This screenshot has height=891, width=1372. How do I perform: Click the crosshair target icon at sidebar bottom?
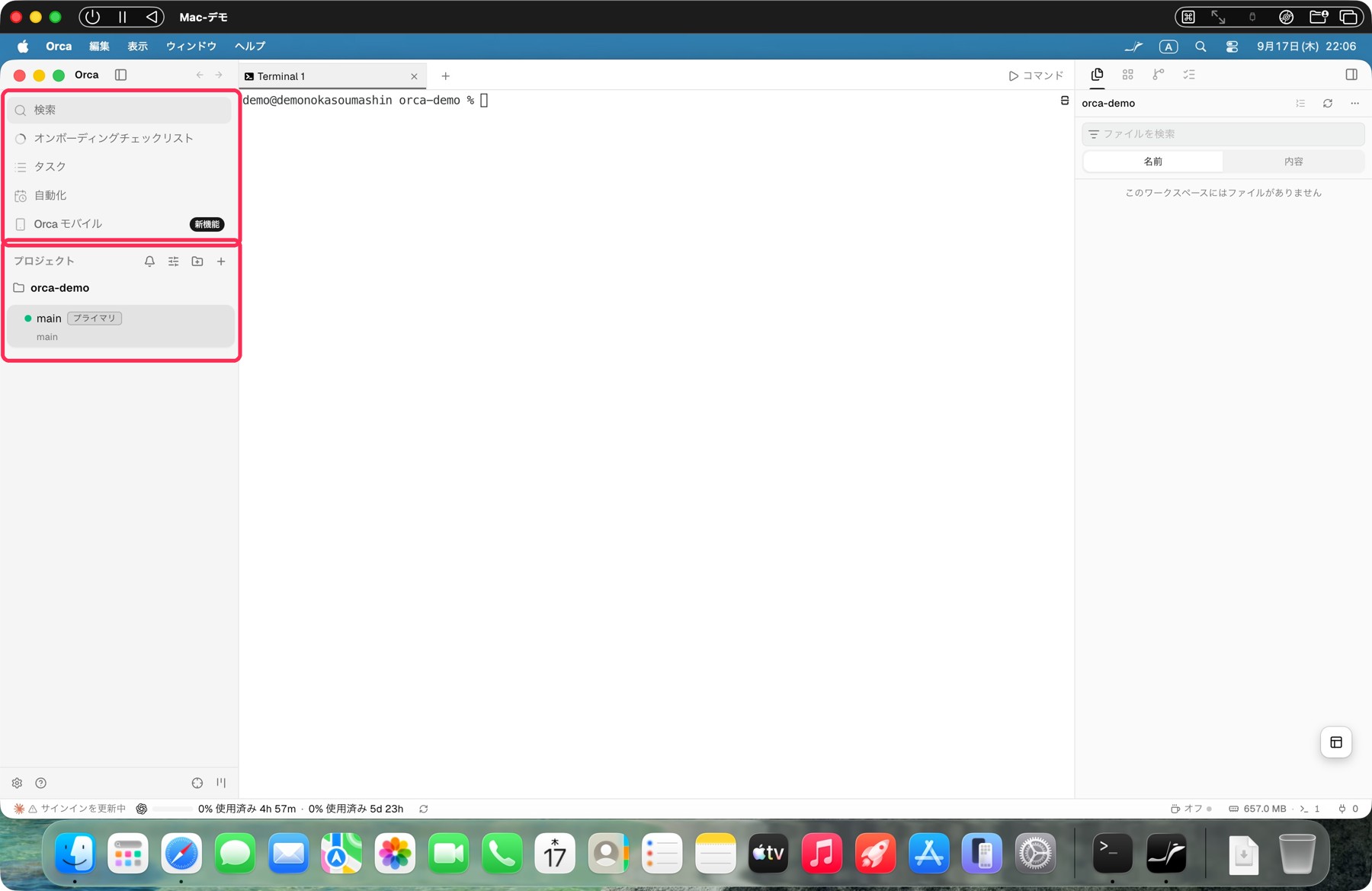pos(197,783)
